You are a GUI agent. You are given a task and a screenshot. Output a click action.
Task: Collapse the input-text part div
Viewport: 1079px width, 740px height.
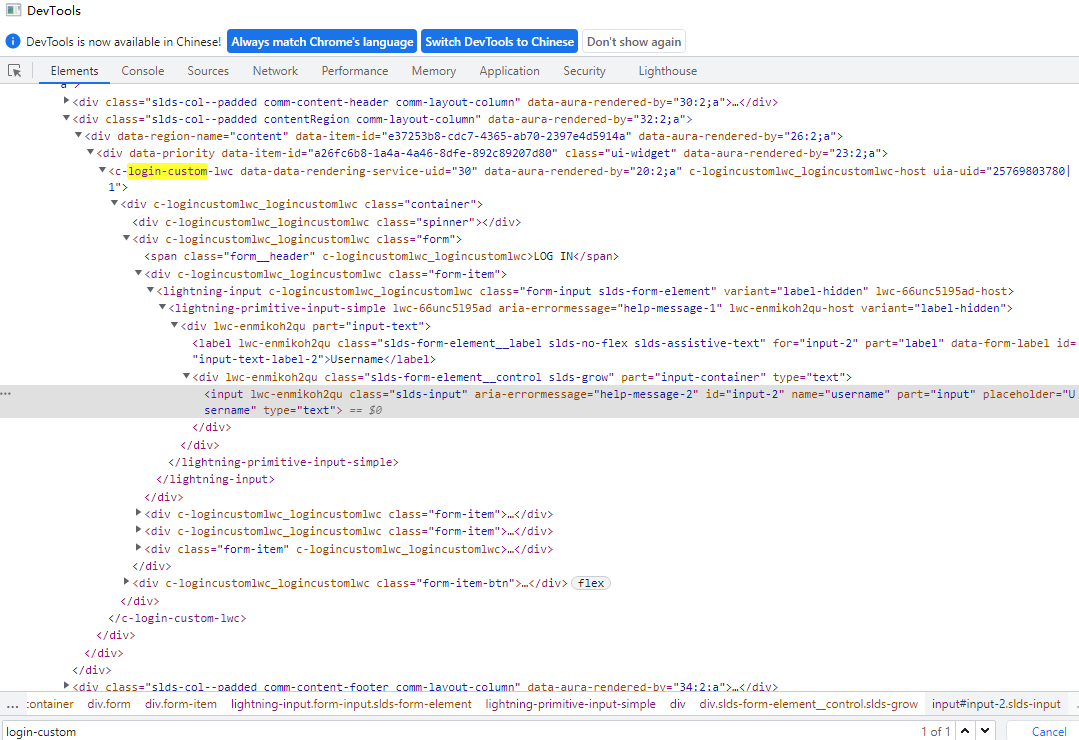pyautogui.click(x=174, y=325)
